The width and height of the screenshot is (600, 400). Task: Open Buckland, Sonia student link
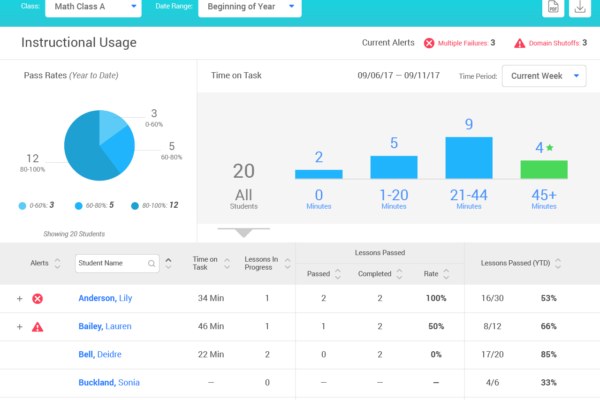coord(109,382)
